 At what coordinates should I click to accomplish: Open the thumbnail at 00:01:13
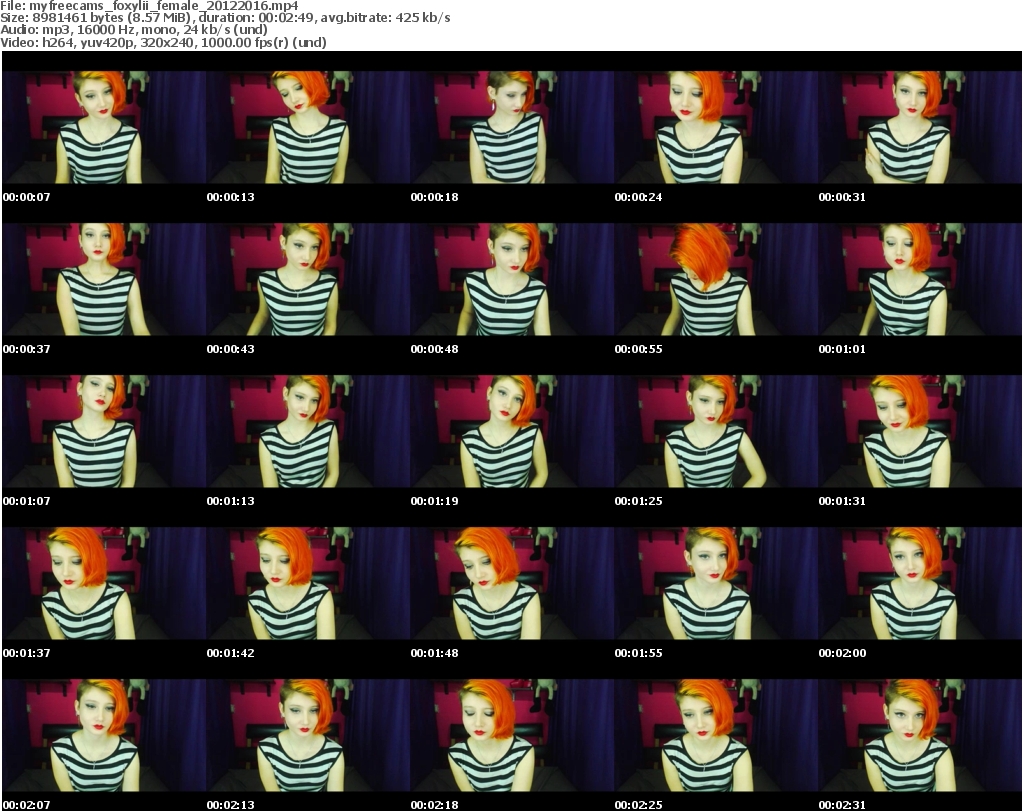tap(308, 432)
